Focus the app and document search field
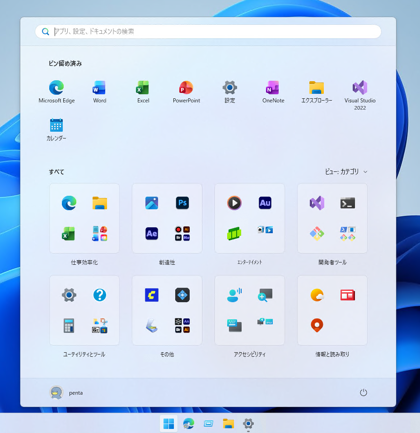Screen dimensions: 420x433 point(208,32)
